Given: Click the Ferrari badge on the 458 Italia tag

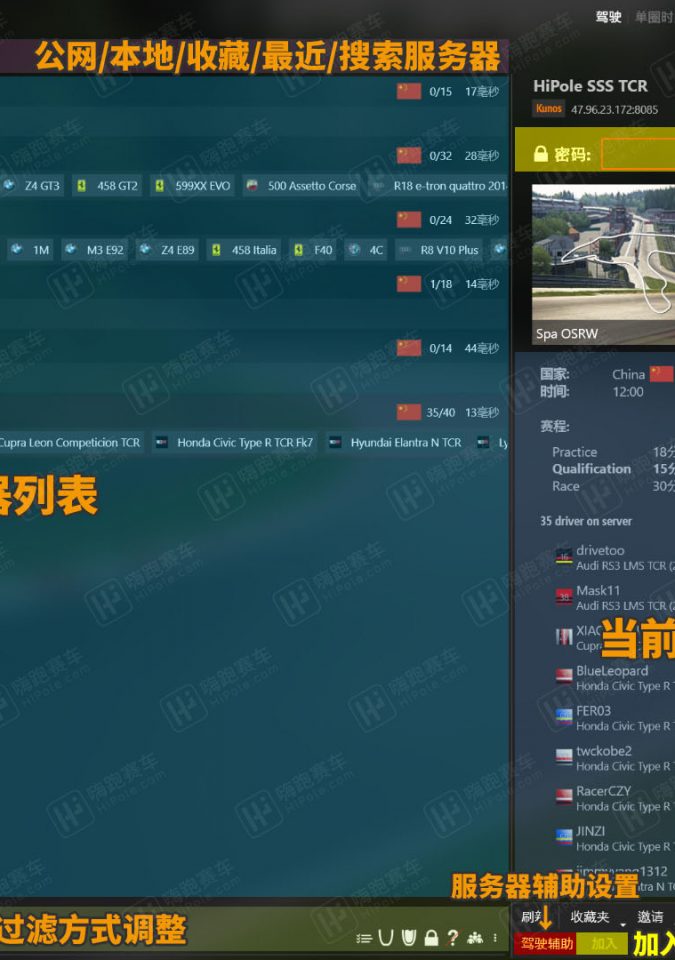Looking at the screenshot, I should click(x=216, y=250).
